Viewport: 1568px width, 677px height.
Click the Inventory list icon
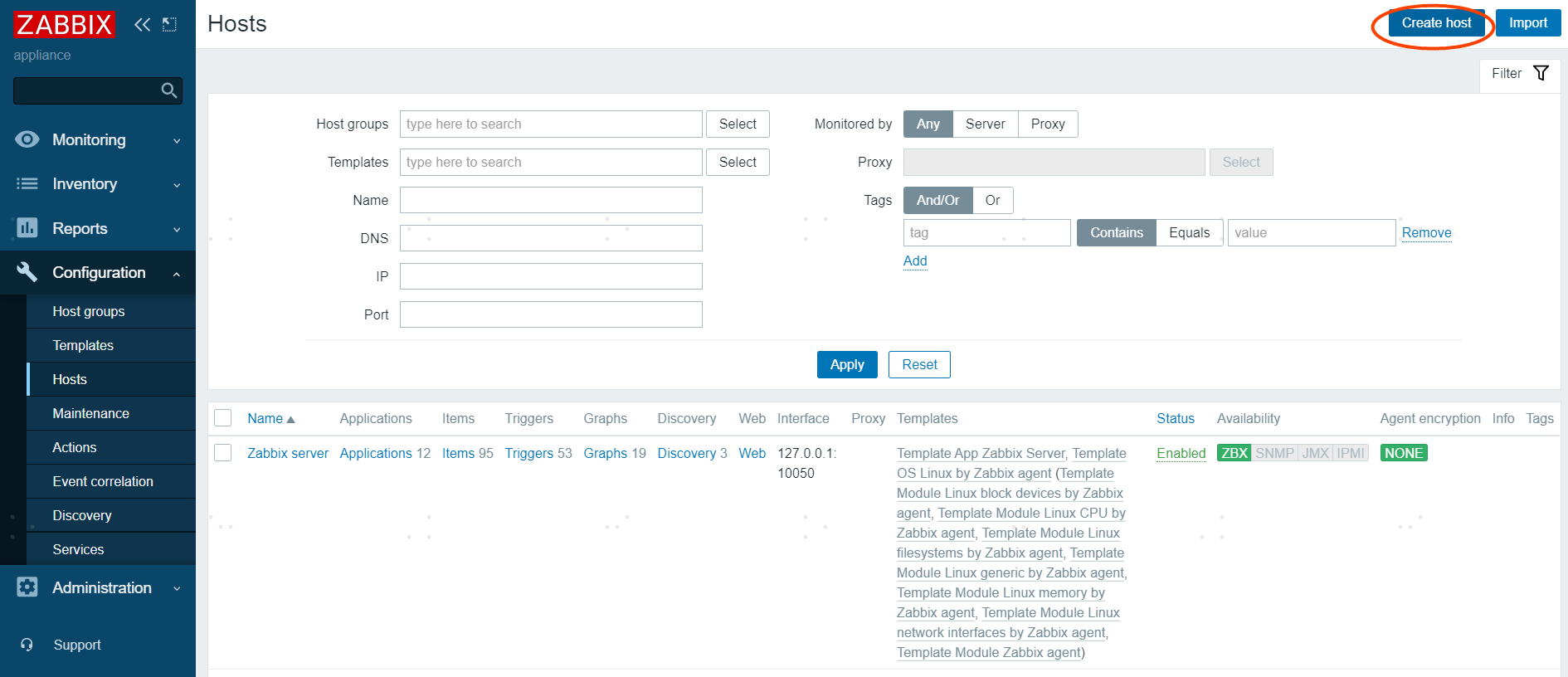click(x=27, y=183)
